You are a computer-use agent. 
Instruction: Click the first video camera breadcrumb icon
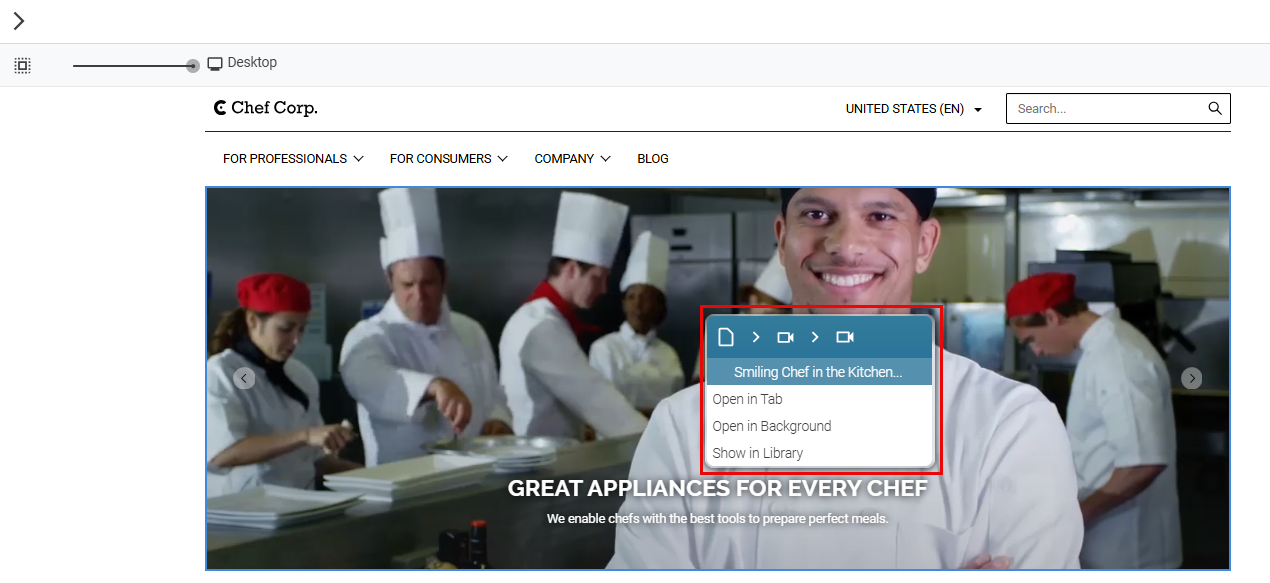[x=785, y=338]
